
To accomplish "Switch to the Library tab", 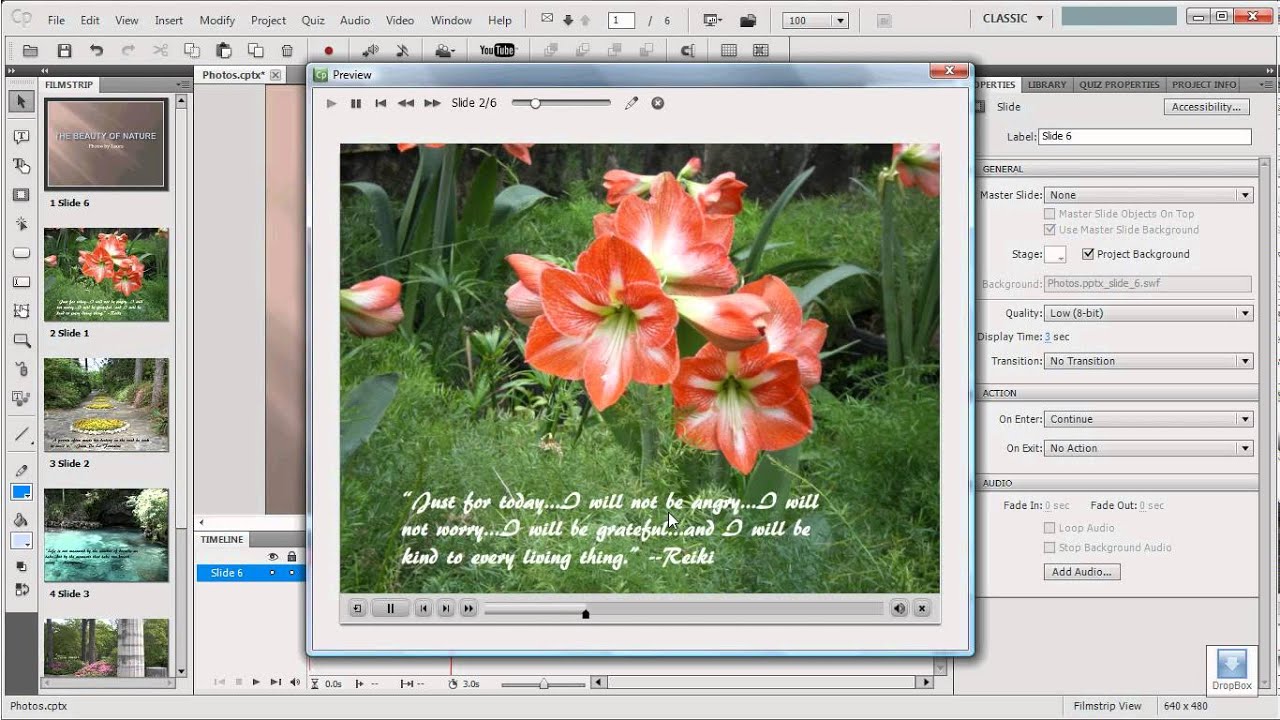I will pos(1047,85).
